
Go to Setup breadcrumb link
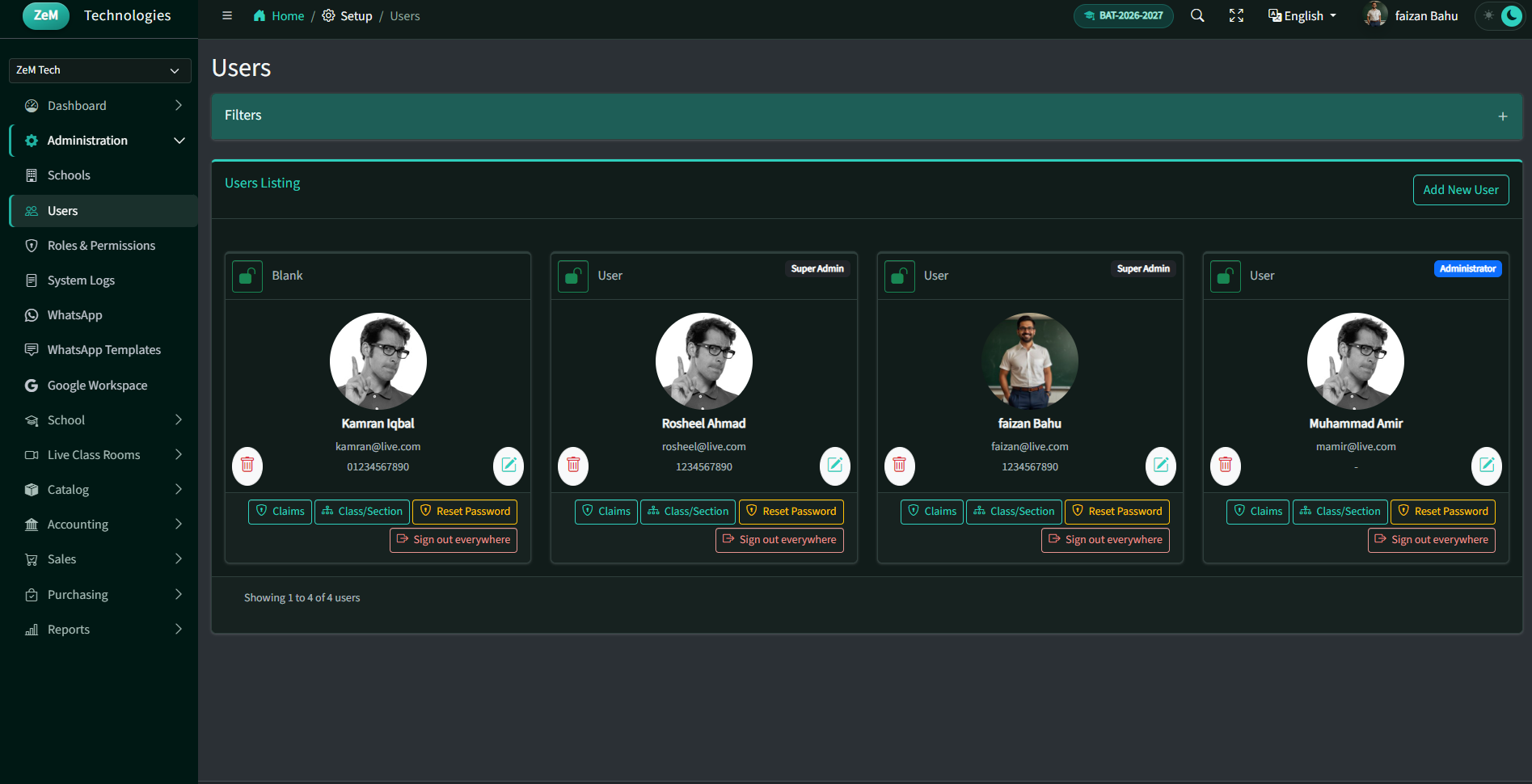347,16
